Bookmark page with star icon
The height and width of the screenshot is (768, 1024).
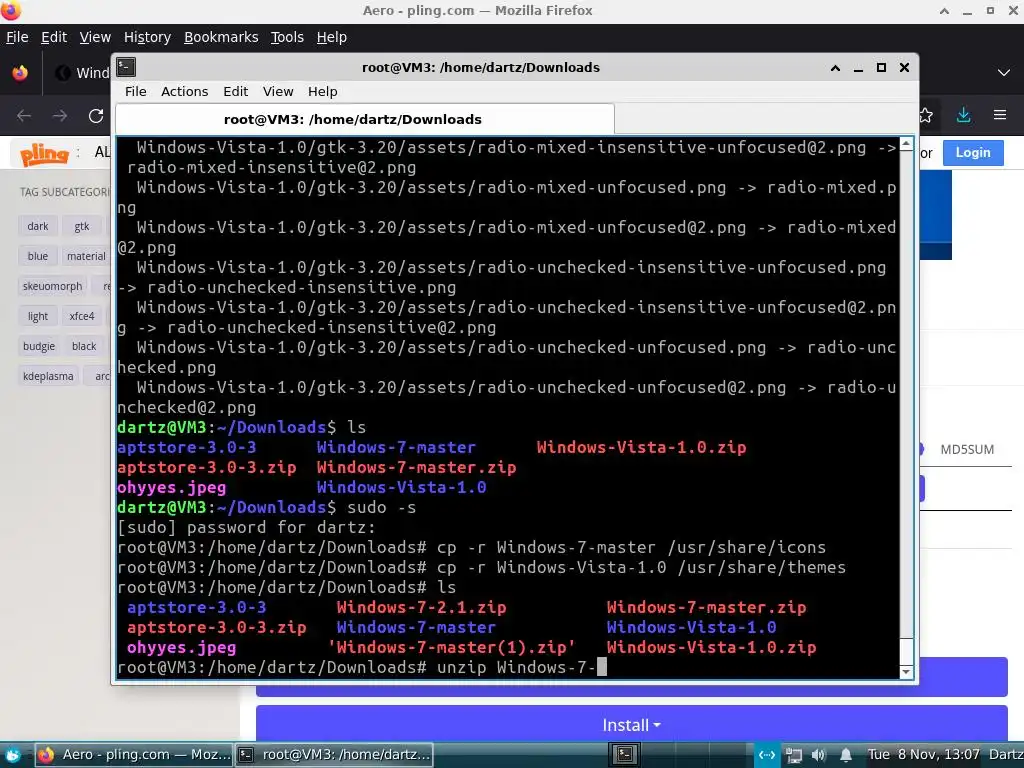[x=926, y=116]
